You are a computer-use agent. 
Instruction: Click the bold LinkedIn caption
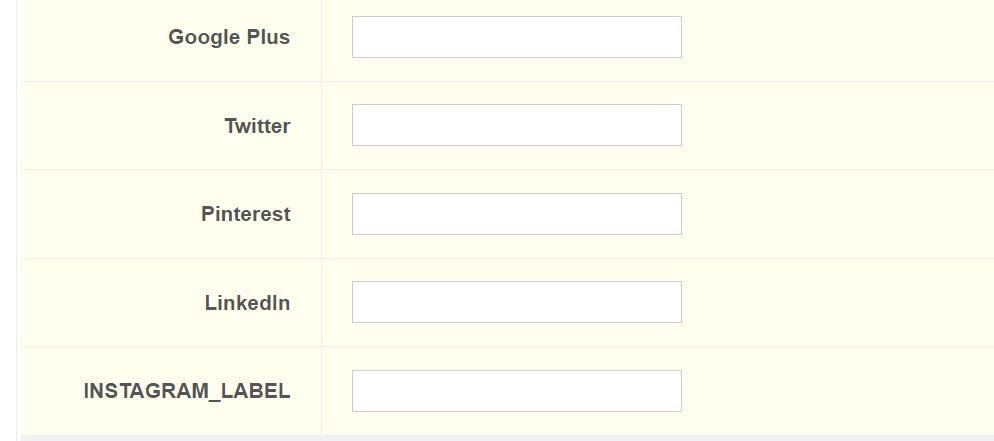(247, 302)
